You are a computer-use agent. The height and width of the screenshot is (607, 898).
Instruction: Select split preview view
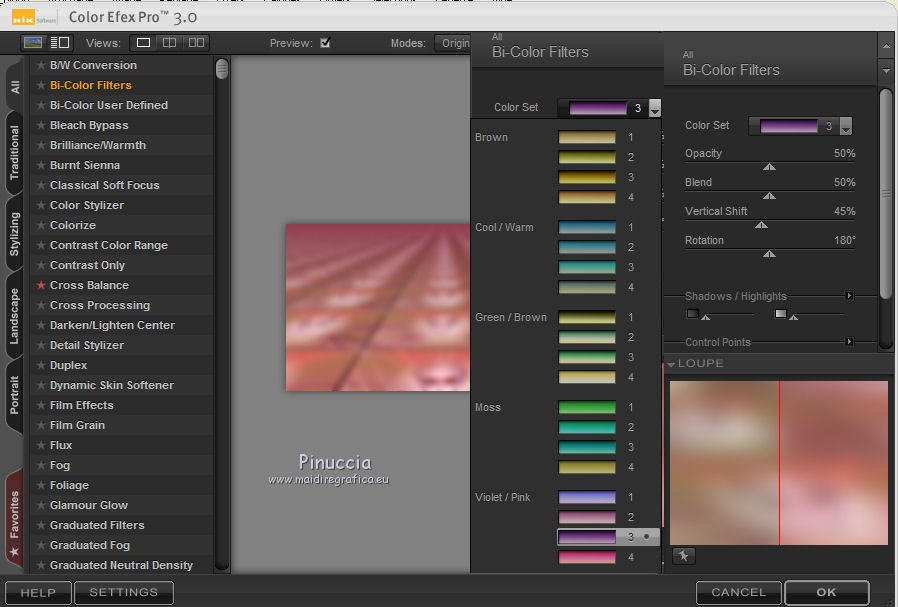(x=170, y=42)
